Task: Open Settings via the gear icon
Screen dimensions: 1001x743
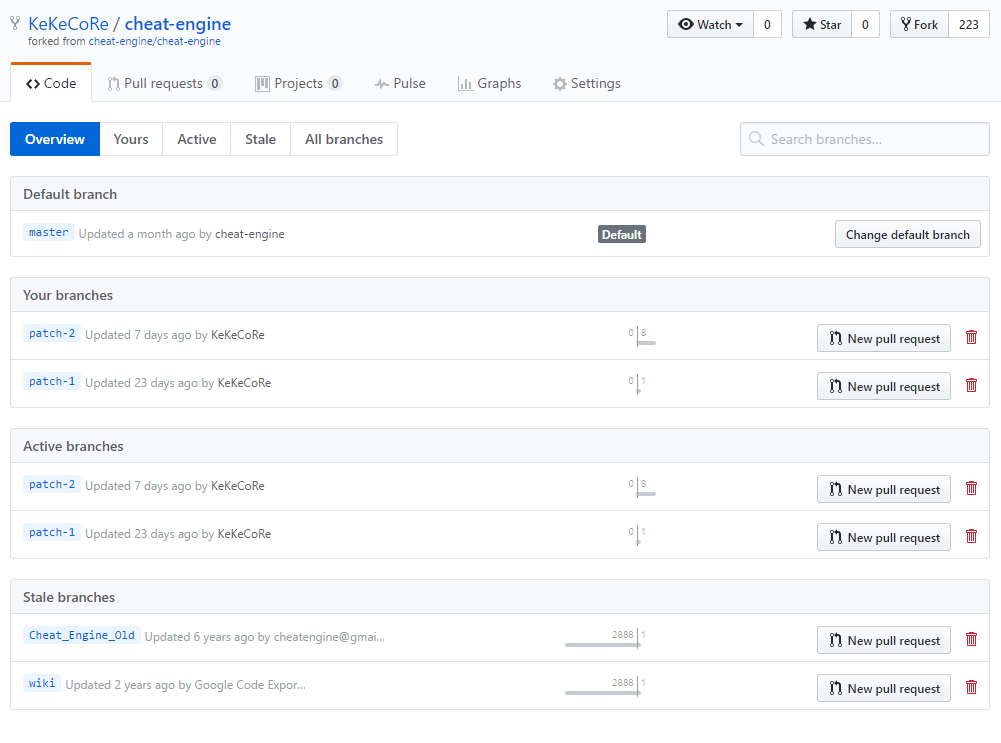Action: [x=559, y=83]
